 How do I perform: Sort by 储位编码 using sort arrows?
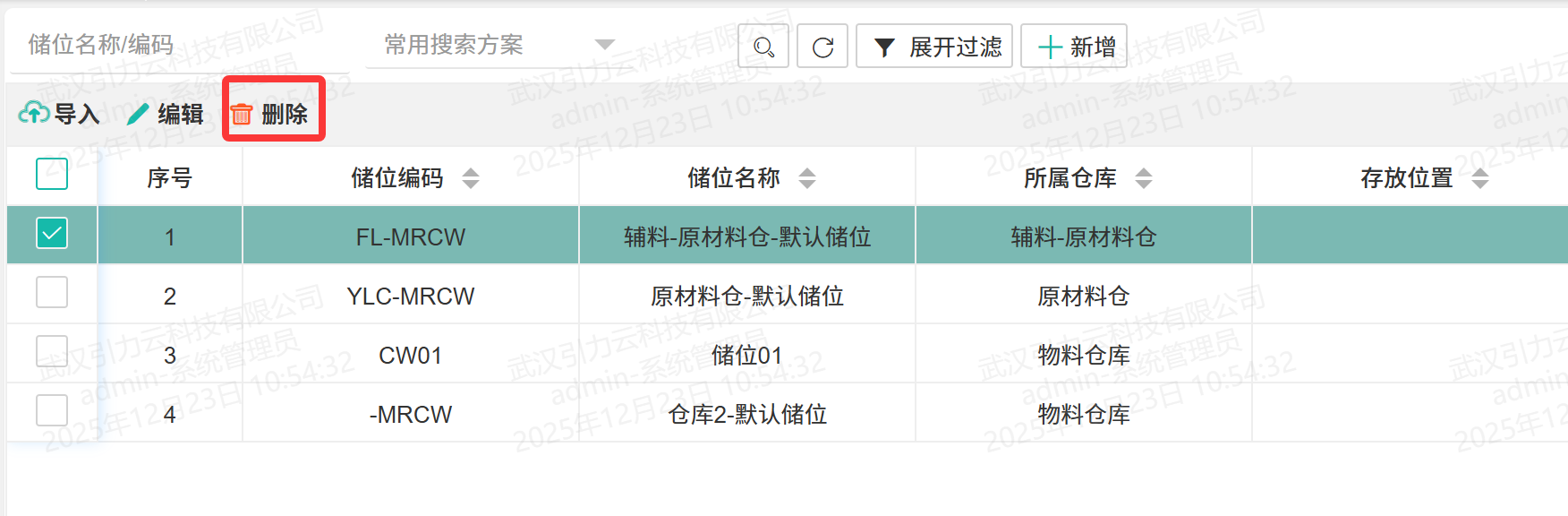(x=471, y=178)
